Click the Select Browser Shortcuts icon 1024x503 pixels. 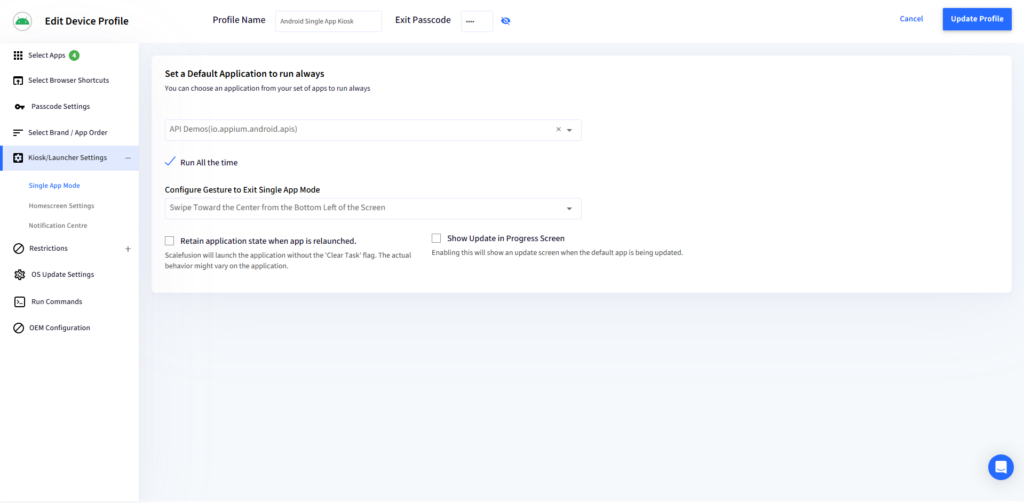pyautogui.click(x=18, y=80)
